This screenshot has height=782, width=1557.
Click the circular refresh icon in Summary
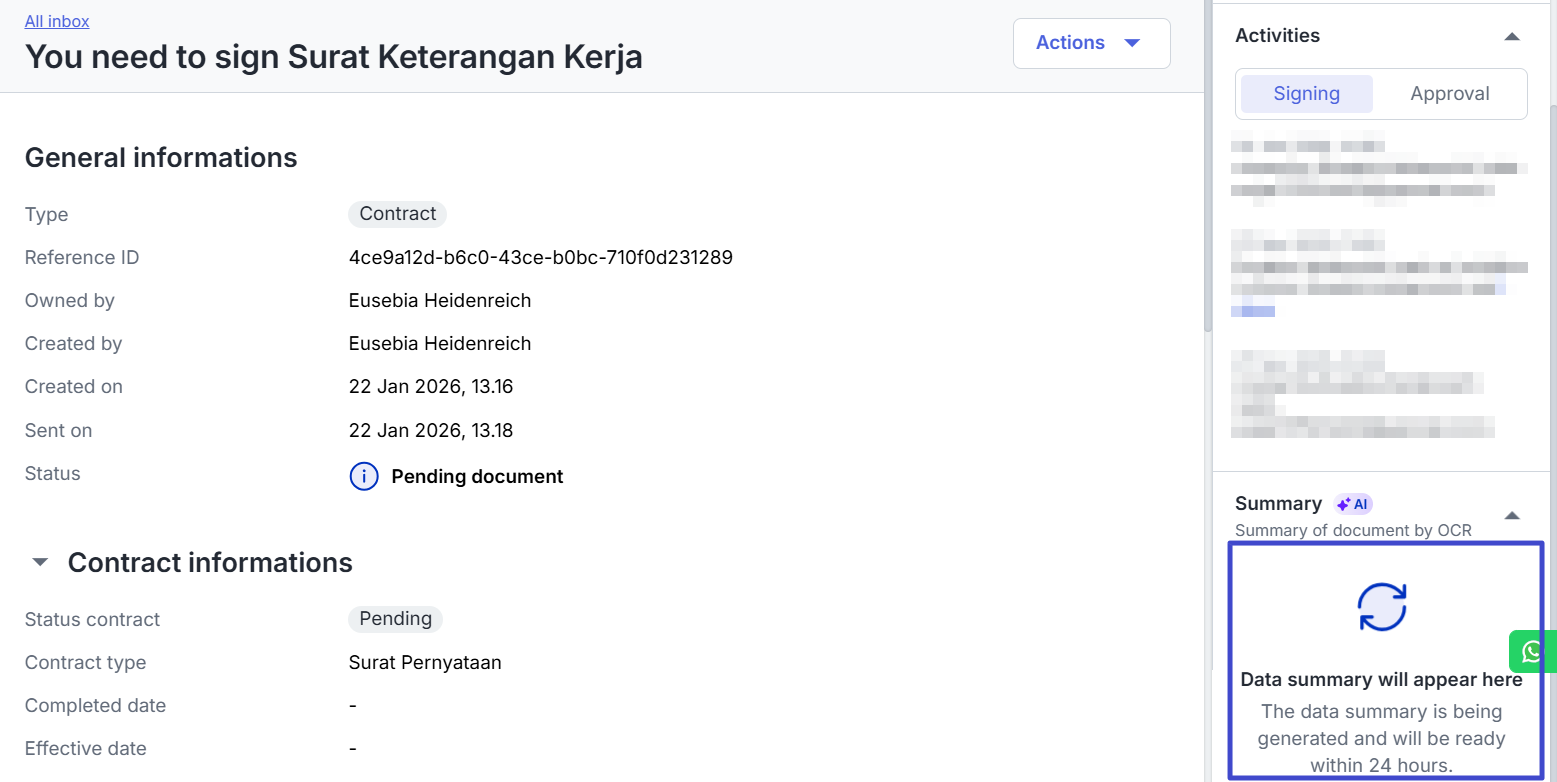coord(1381,607)
